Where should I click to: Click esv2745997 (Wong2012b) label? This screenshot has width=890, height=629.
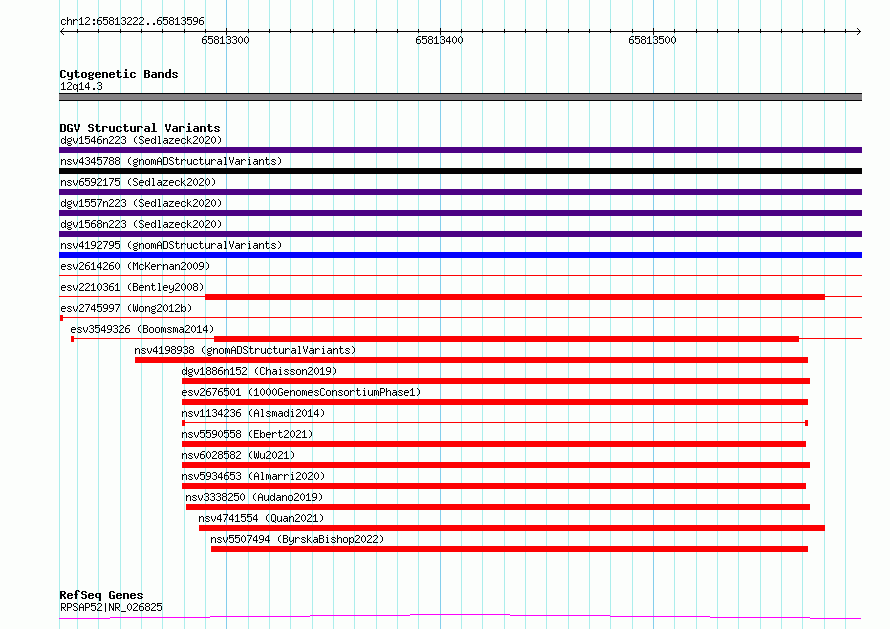(126, 308)
